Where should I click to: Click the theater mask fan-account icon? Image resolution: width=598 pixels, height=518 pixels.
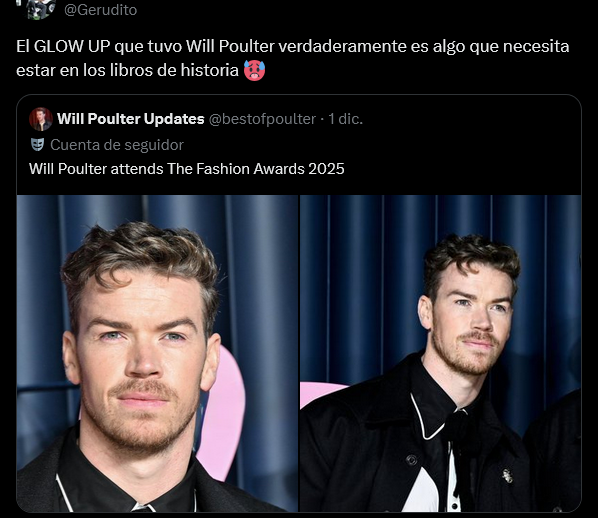click(x=37, y=145)
